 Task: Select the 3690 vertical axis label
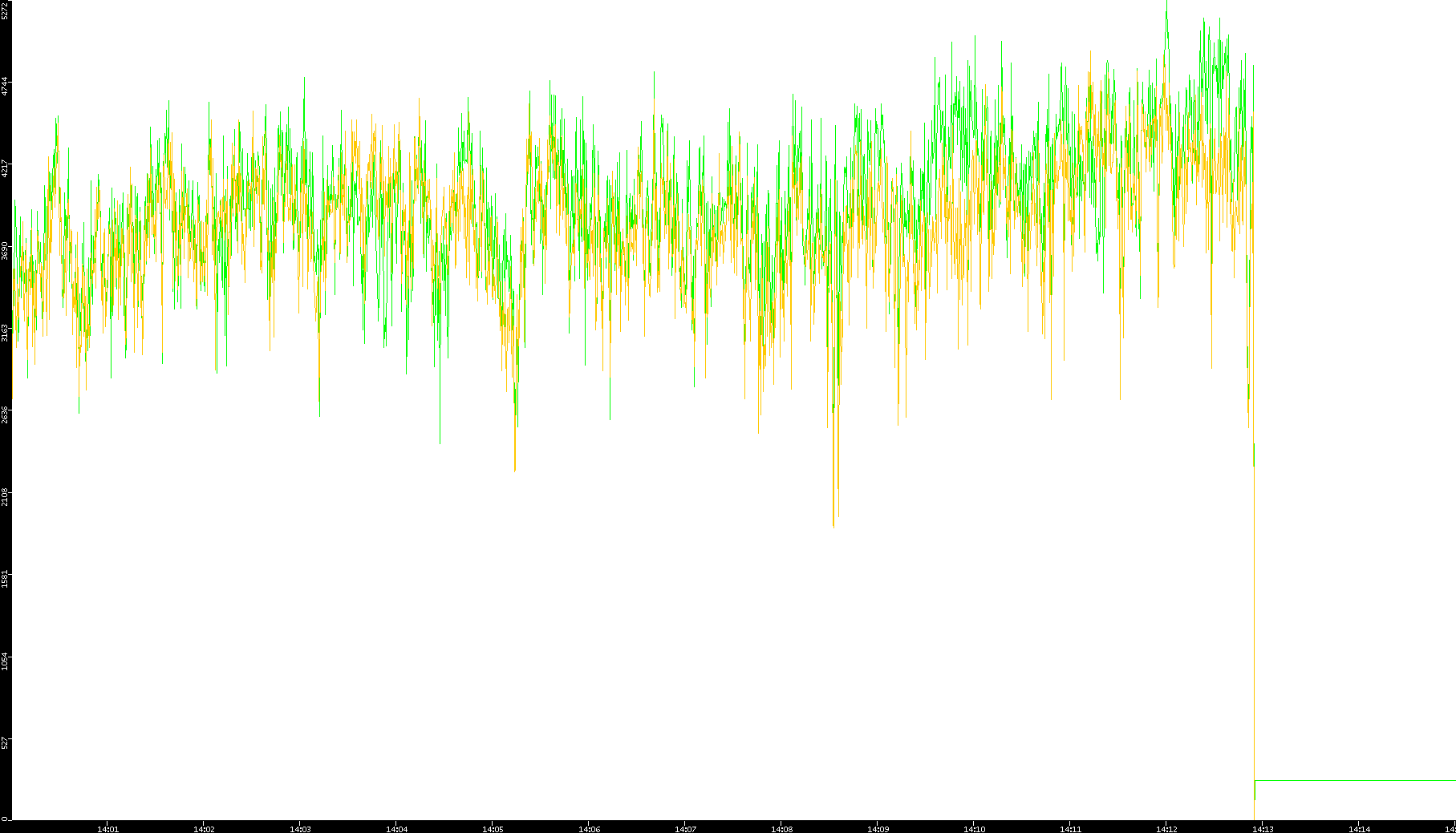tap(5, 250)
